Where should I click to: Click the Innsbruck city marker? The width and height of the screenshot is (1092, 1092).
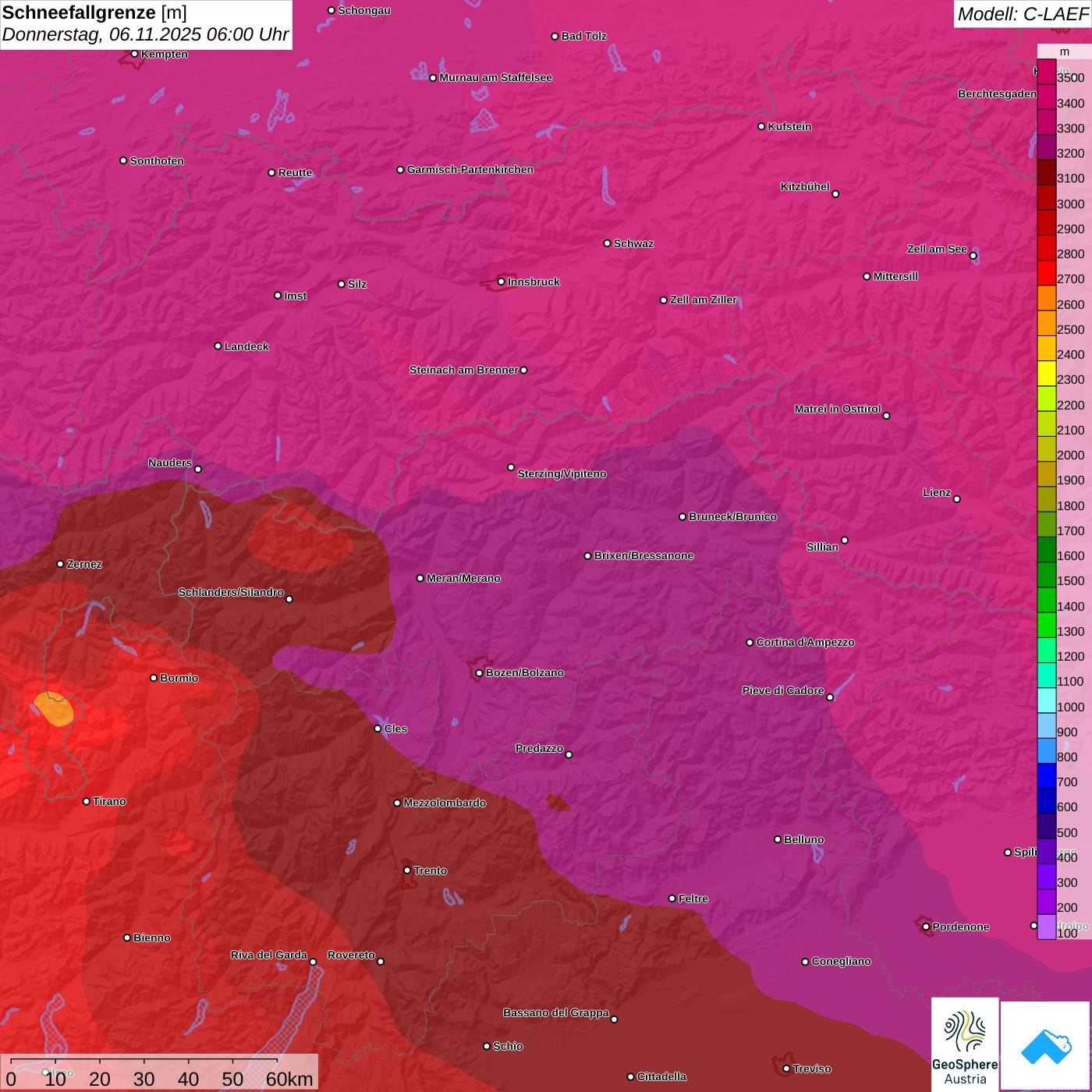click(x=501, y=282)
